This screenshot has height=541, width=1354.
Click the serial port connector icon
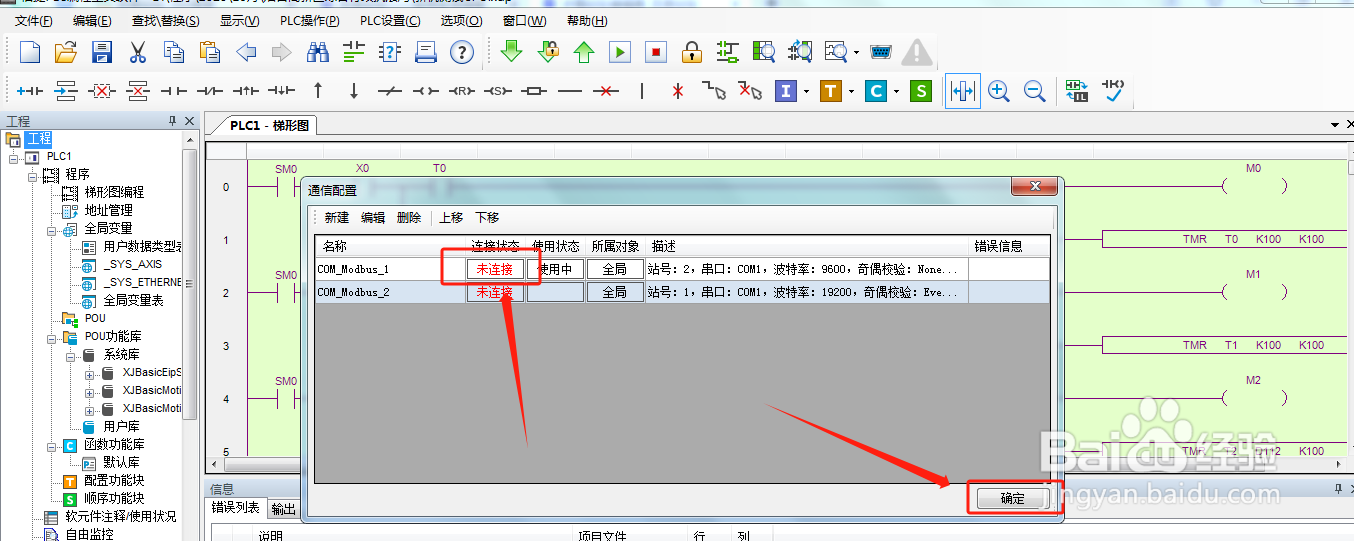coord(880,52)
